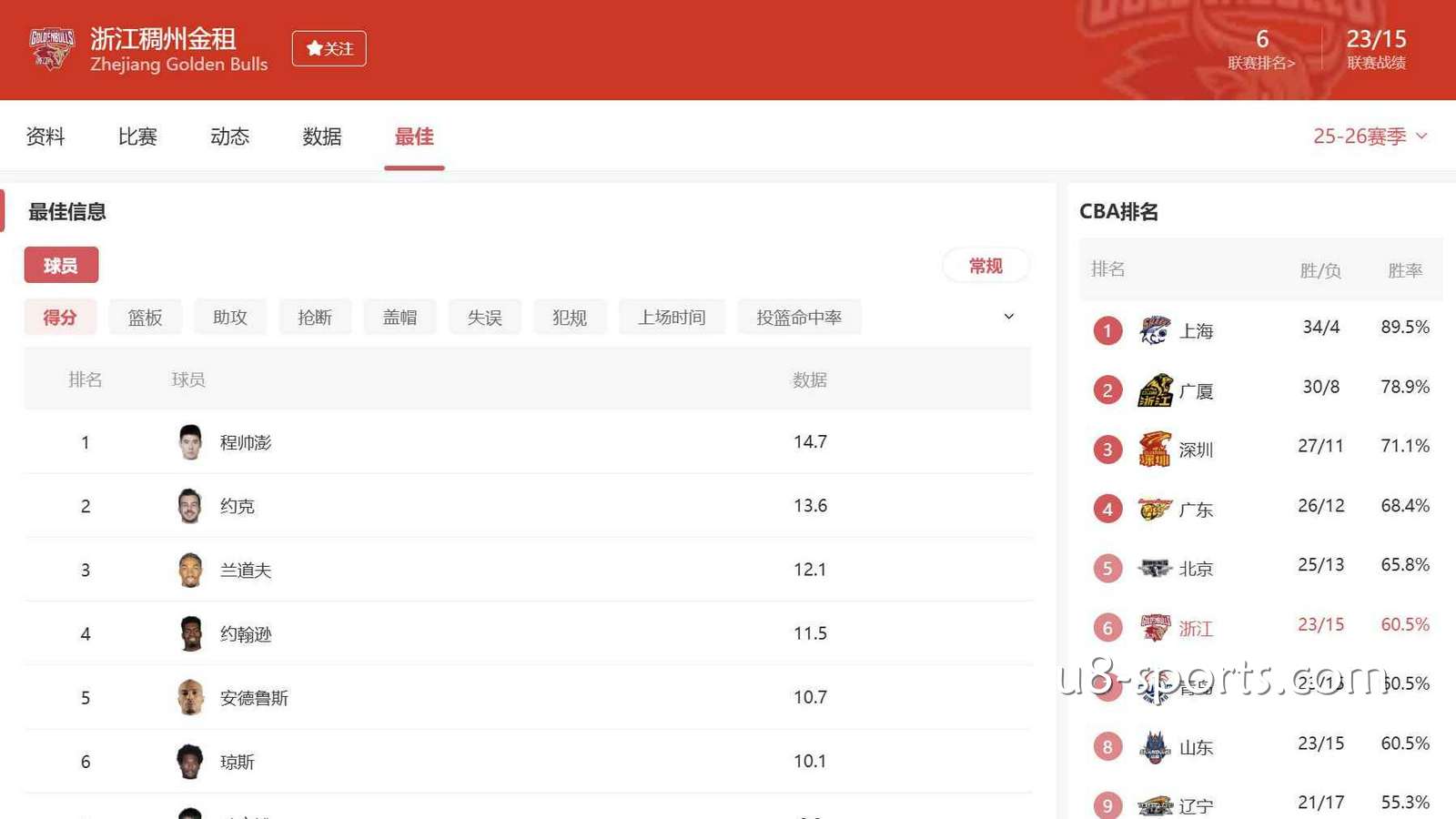
Task: Click the 浙江 team logo in rankings
Action: (1155, 627)
